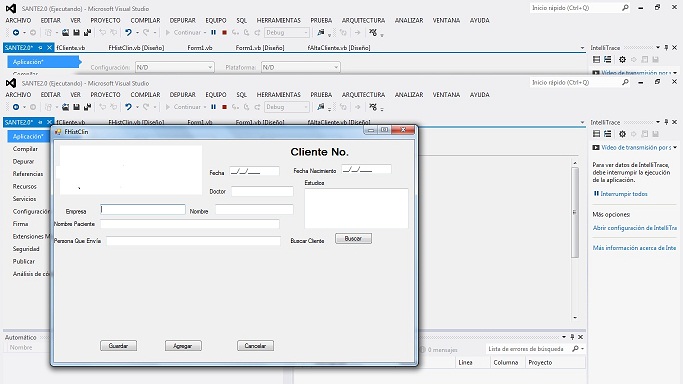Image resolution: width=683 pixels, height=384 pixels.
Task: Expand the Vídeo de transmisión dropdown arrow, lower panel
Action: (675, 148)
